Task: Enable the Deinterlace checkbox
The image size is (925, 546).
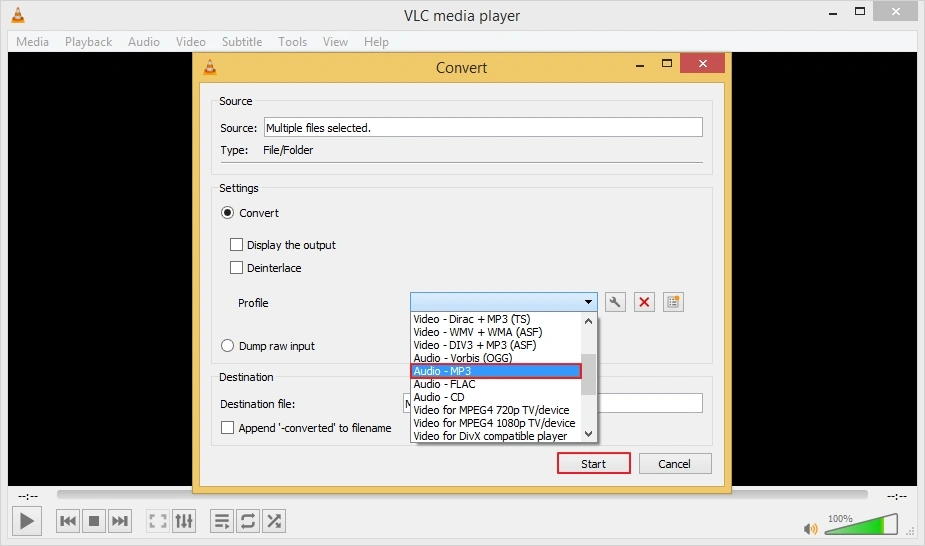Action: point(236,268)
